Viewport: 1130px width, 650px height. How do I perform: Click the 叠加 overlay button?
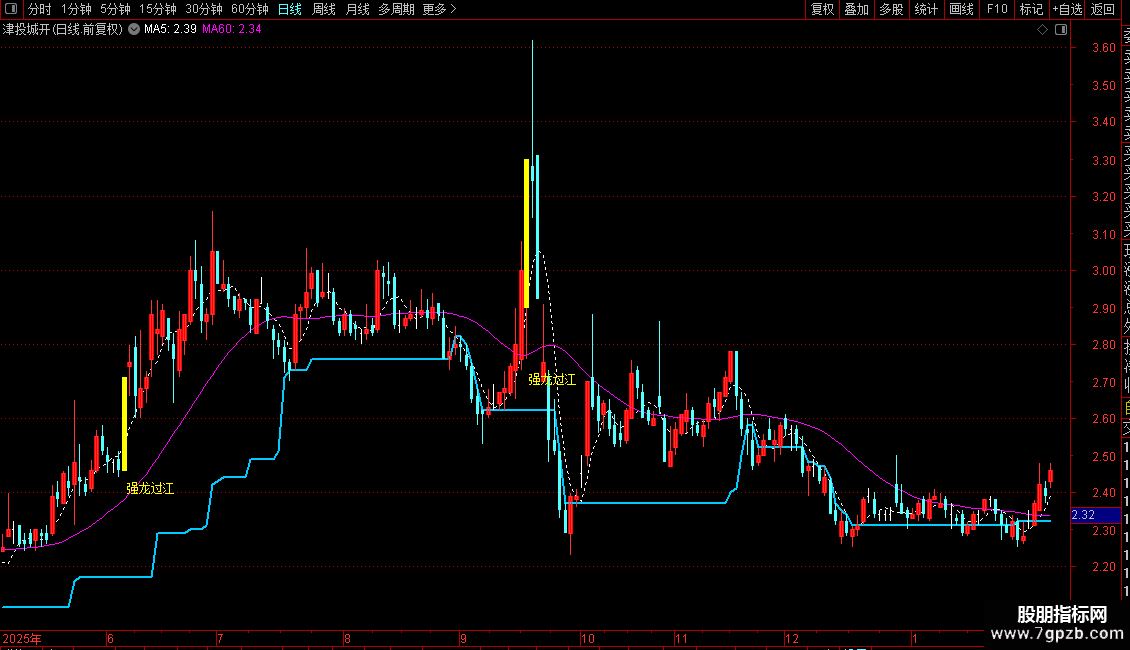857,9
